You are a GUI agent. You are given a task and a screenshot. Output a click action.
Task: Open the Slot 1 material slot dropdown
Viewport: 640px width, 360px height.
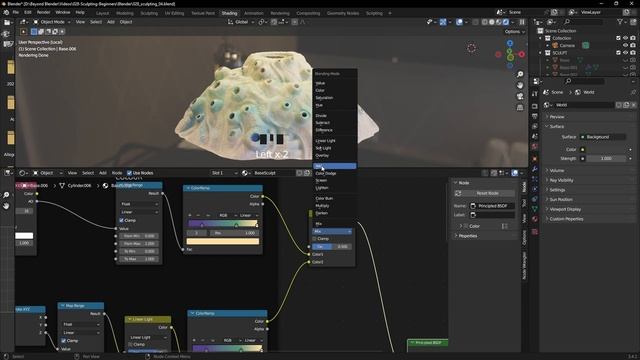point(224,173)
